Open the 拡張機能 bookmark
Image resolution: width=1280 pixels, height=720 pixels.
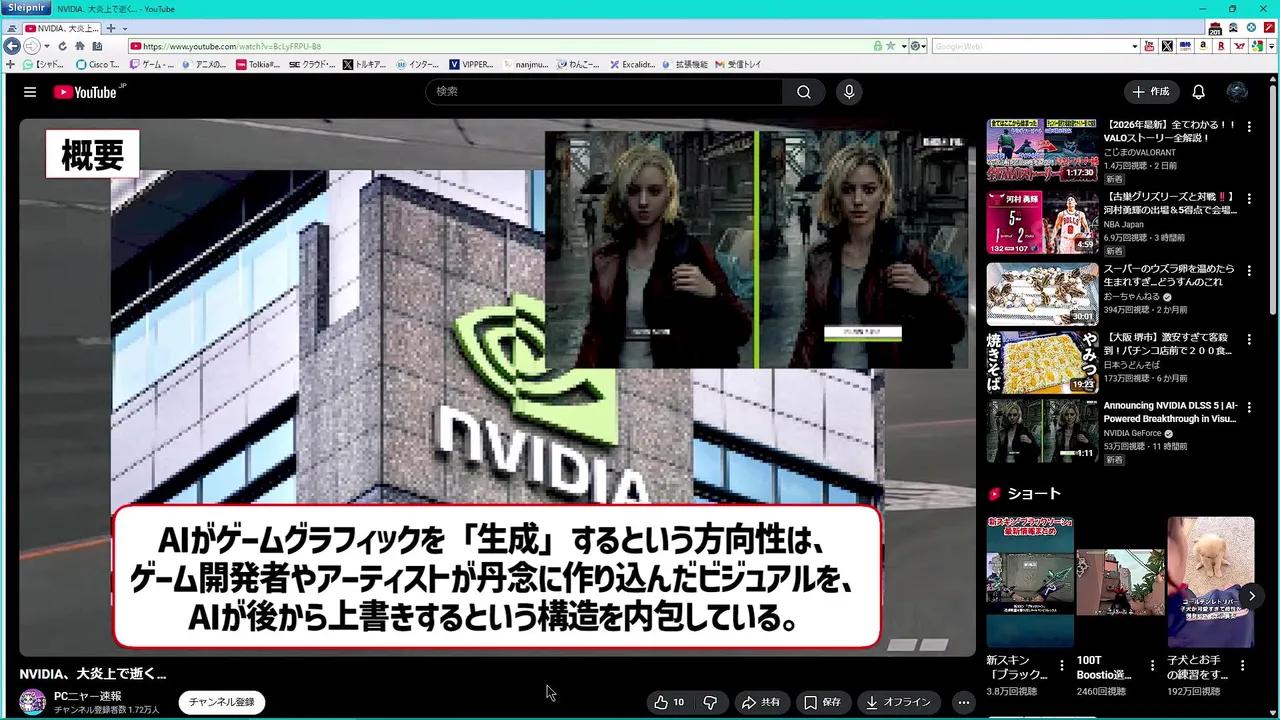click(x=684, y=64)
